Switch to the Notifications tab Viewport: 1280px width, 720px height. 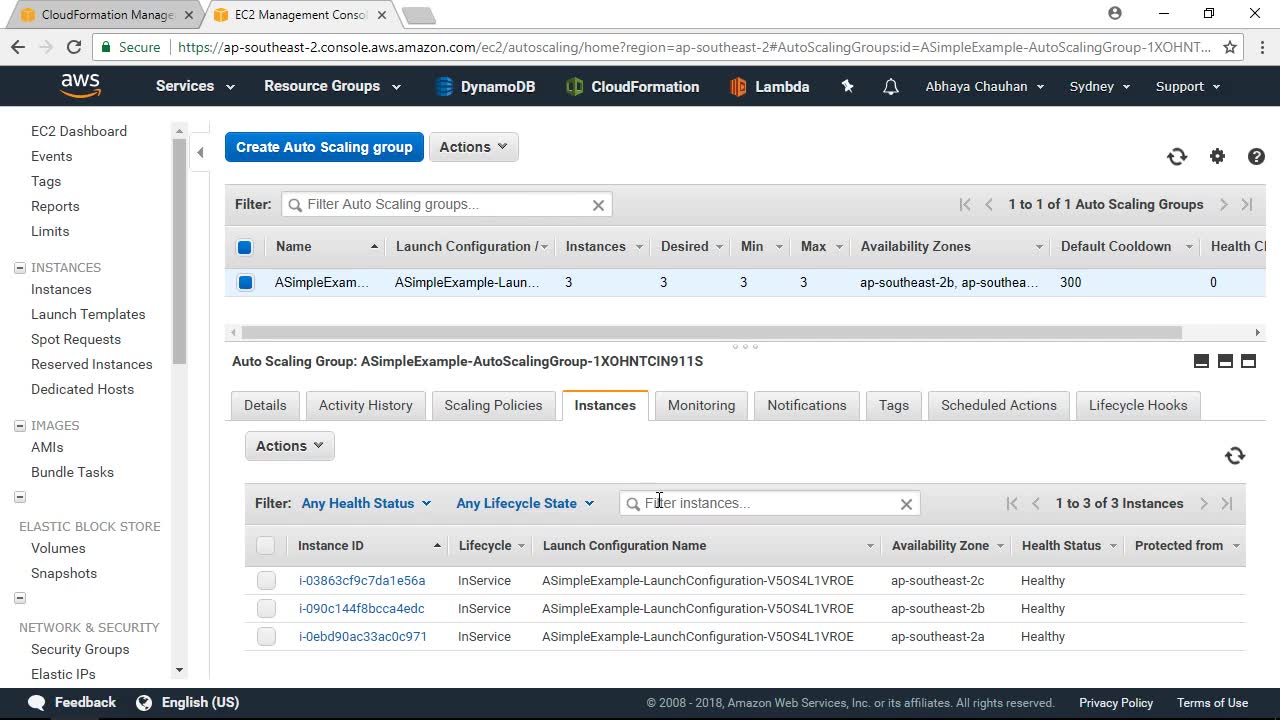pos(807,405)
